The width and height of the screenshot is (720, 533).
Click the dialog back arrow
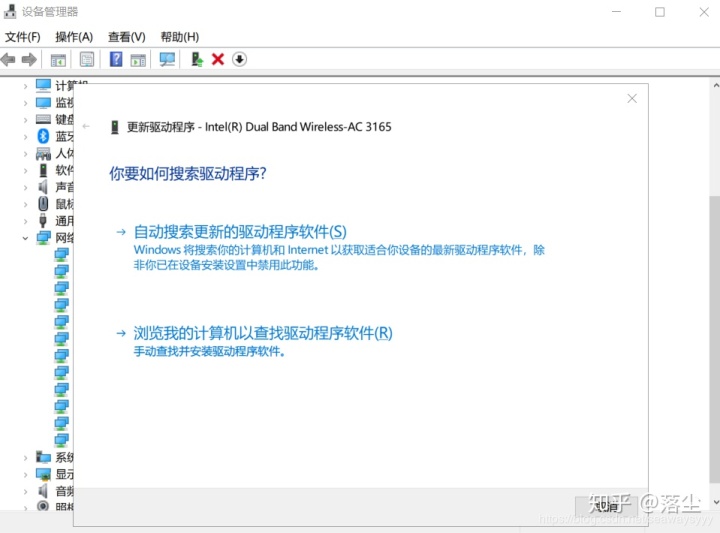coord(86,126)
